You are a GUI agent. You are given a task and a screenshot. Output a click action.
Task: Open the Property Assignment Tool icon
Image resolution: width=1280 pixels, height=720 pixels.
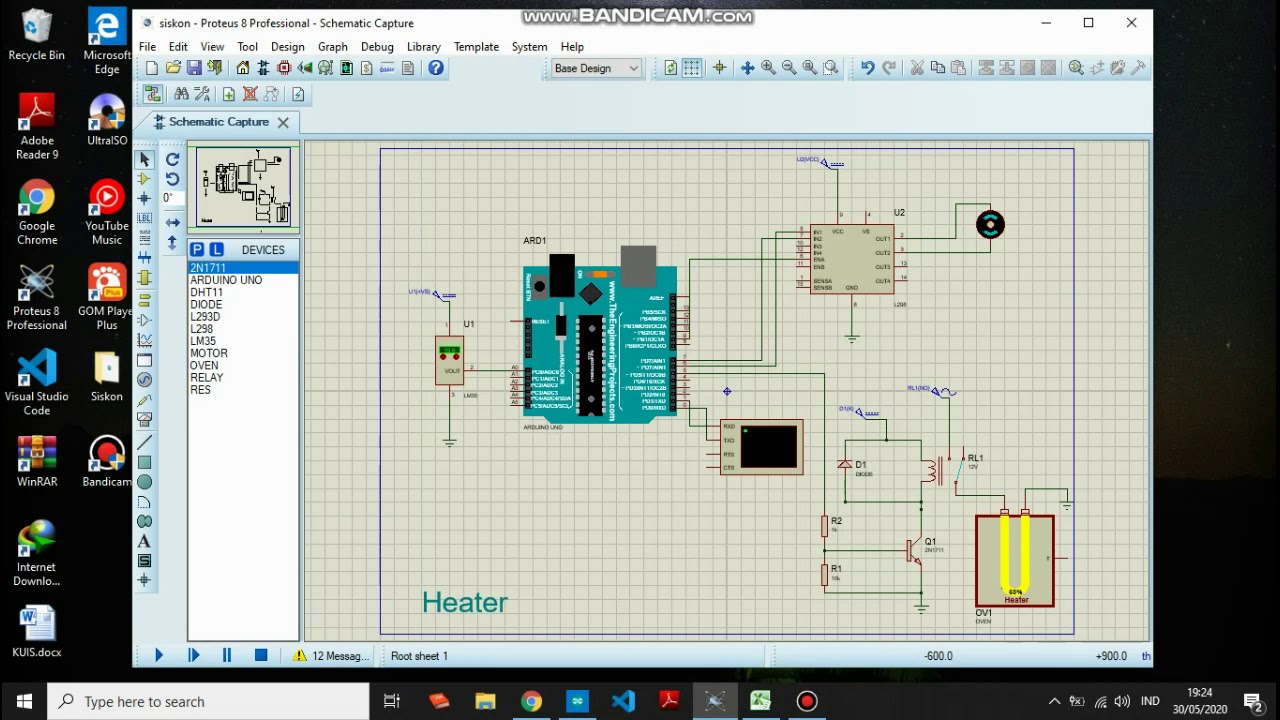coord(202,94)
